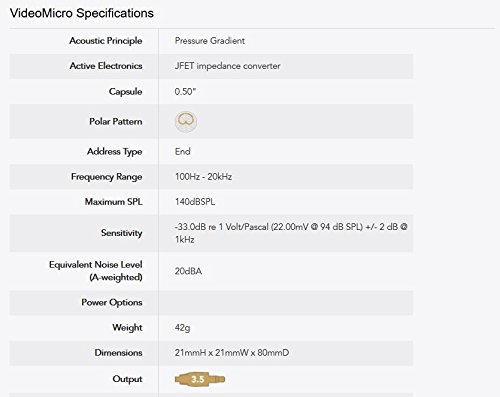The image size is (500, 397).
Task: Click the gold 3.5 output jack icon
Action: pos(200,379)
